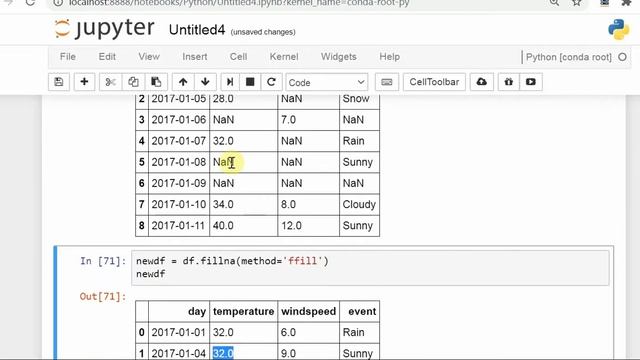Open the Edit menu
This screenshot has width=640, height=360.
coord(107,57)
